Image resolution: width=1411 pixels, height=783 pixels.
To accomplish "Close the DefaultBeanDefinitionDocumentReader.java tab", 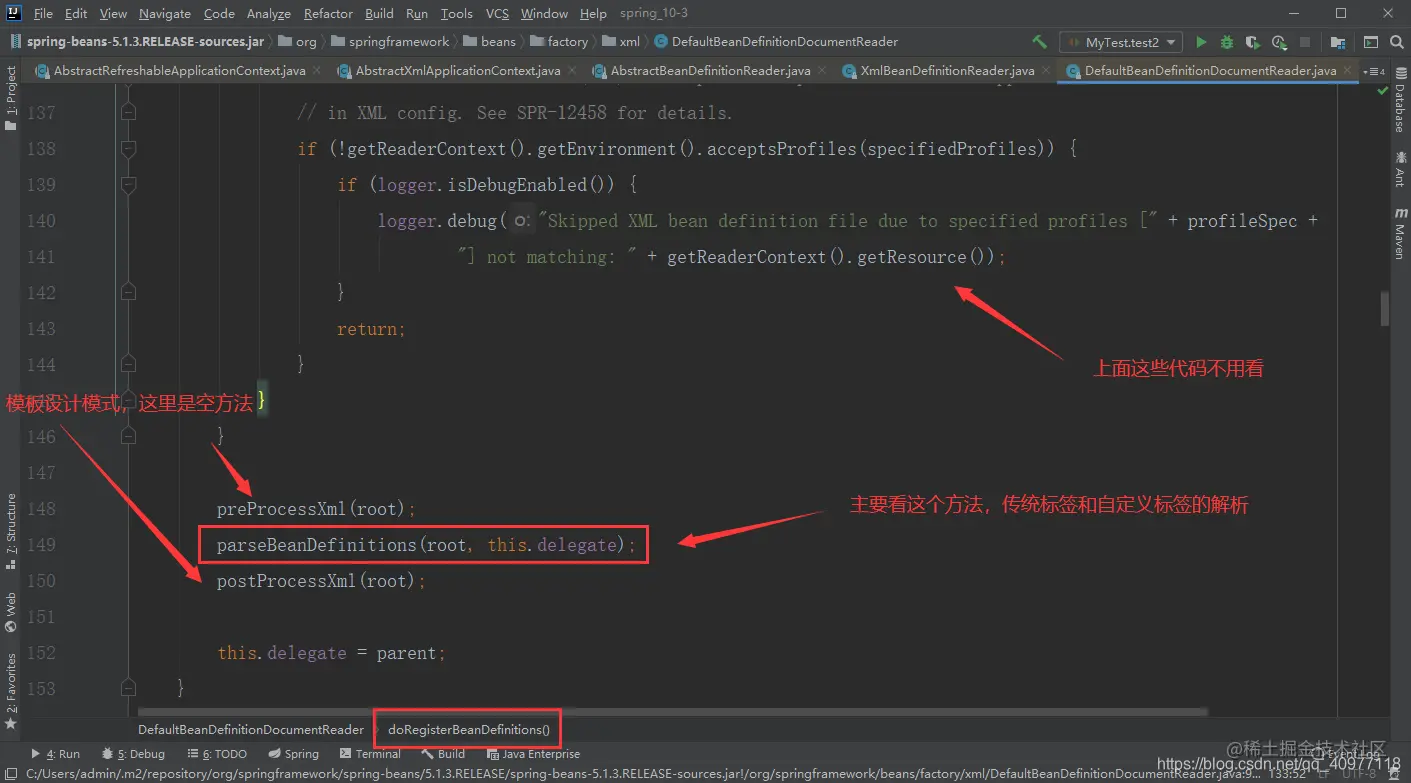I will click(x=1346, y=71).
